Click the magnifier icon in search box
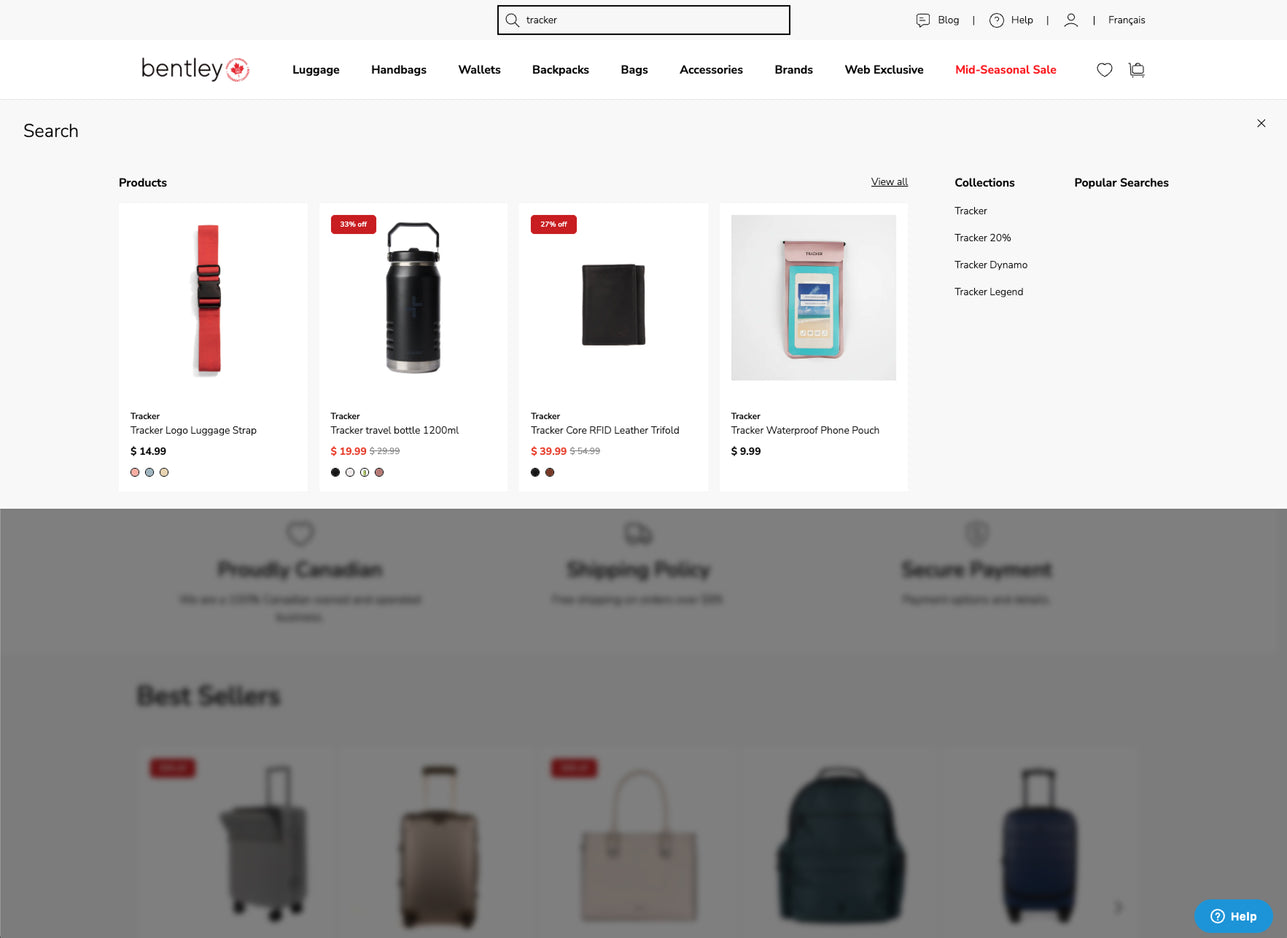Screen dimensions: 1287x938 (512, 20)
